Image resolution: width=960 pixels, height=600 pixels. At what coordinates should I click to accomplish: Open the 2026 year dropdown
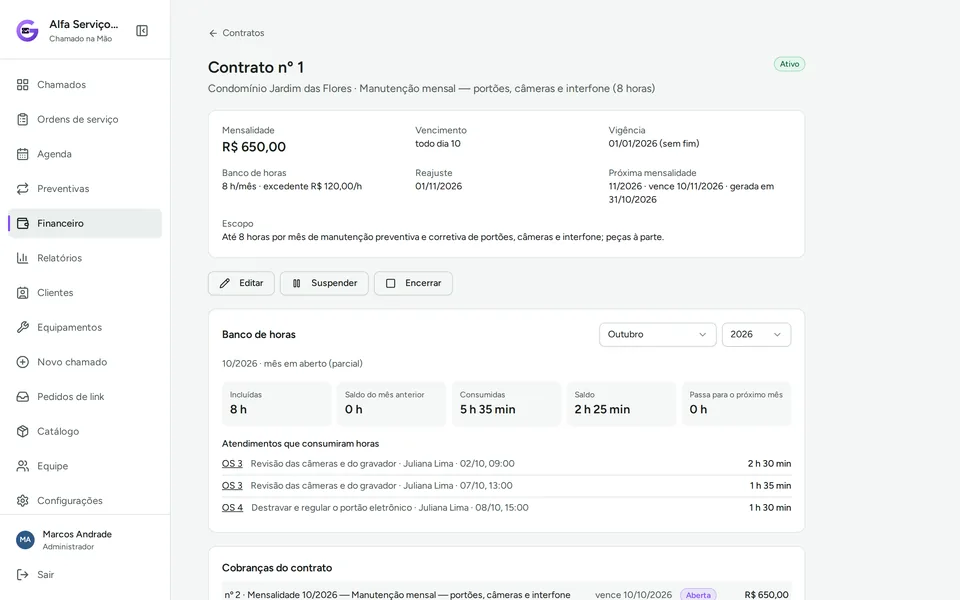click(756, 334)
